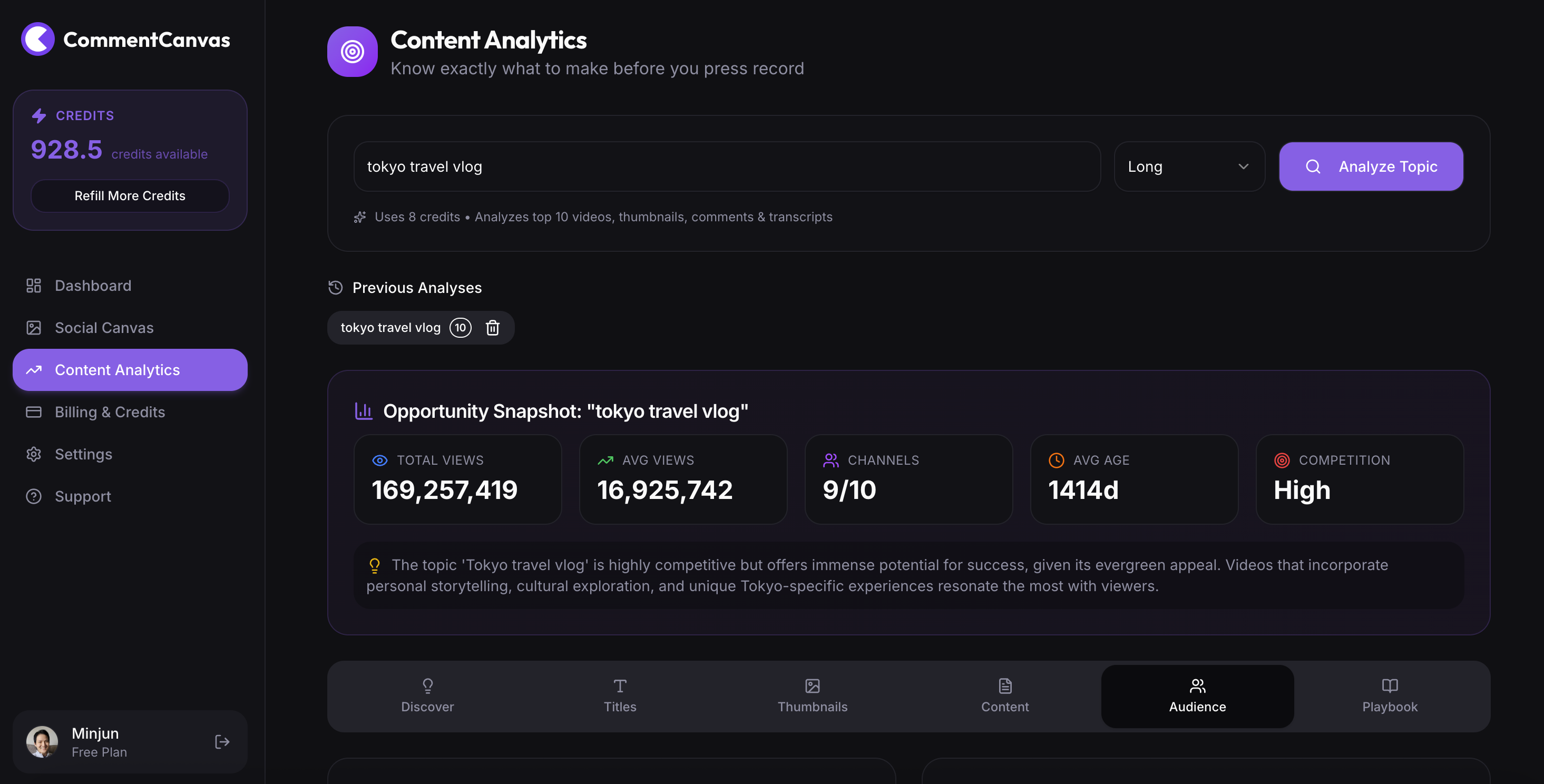
Task: Click the Settings gear icon
Action: pyautogui.click(x=34, y=454)
